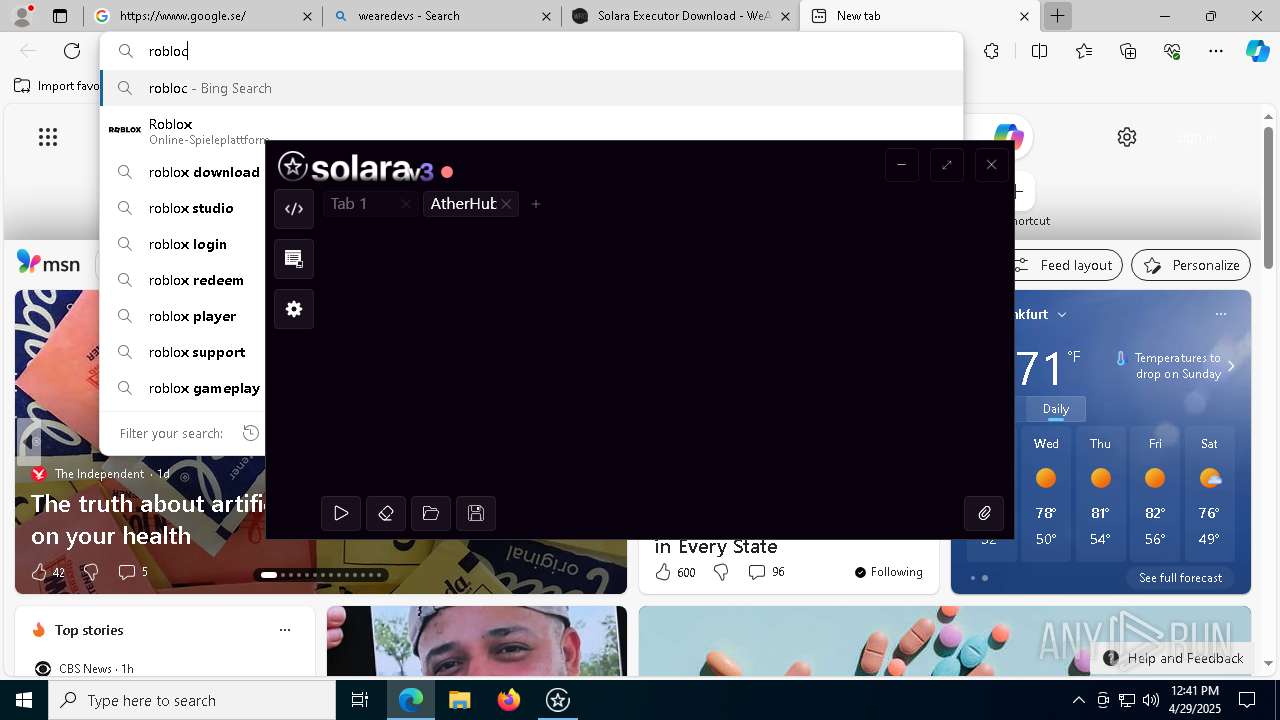
Task: Save script with Solara floppy disk button
Action: (476, 513)
